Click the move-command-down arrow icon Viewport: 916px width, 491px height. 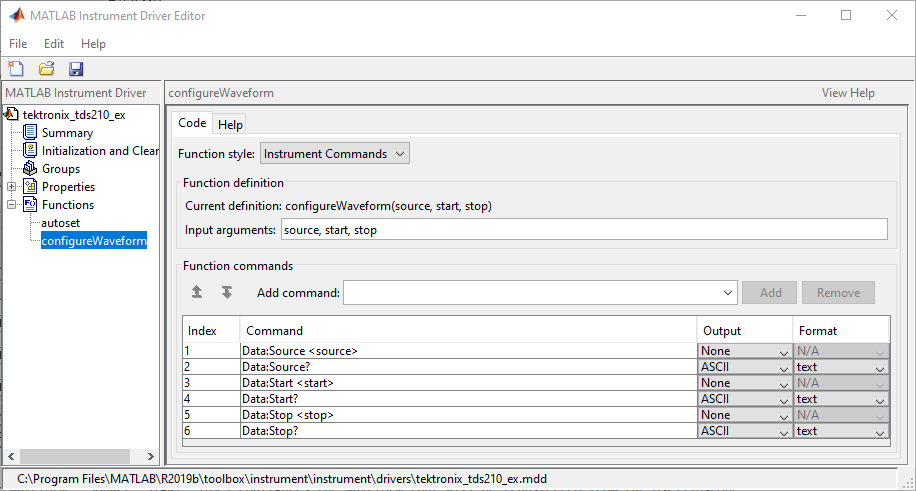[x=227, y=292]
